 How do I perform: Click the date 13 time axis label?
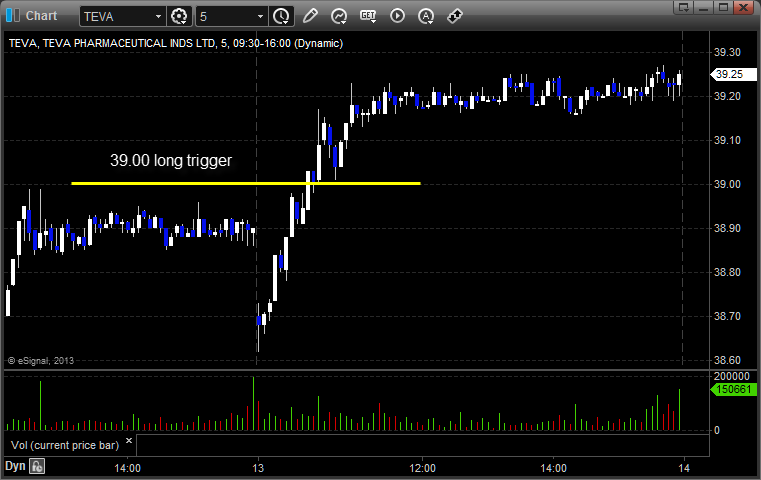[258, 468]
